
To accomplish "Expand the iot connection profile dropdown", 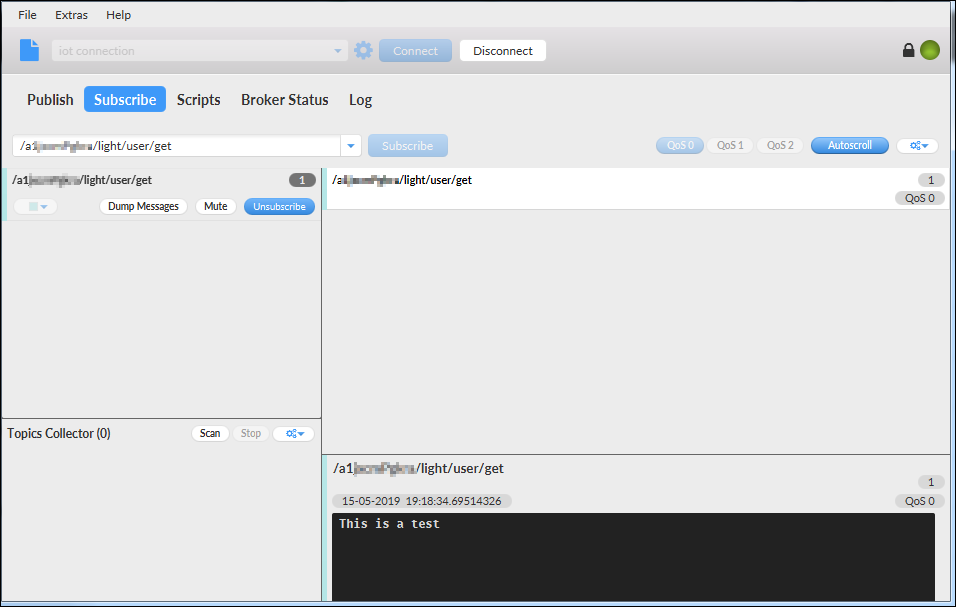I will [339, 49].
